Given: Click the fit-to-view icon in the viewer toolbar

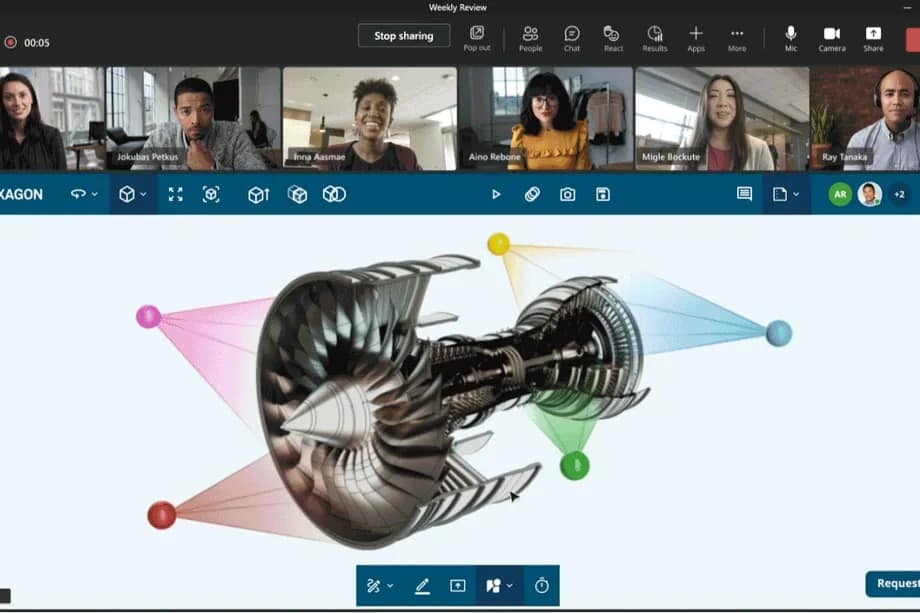Looking at the screenshot, I should (175, 194).
